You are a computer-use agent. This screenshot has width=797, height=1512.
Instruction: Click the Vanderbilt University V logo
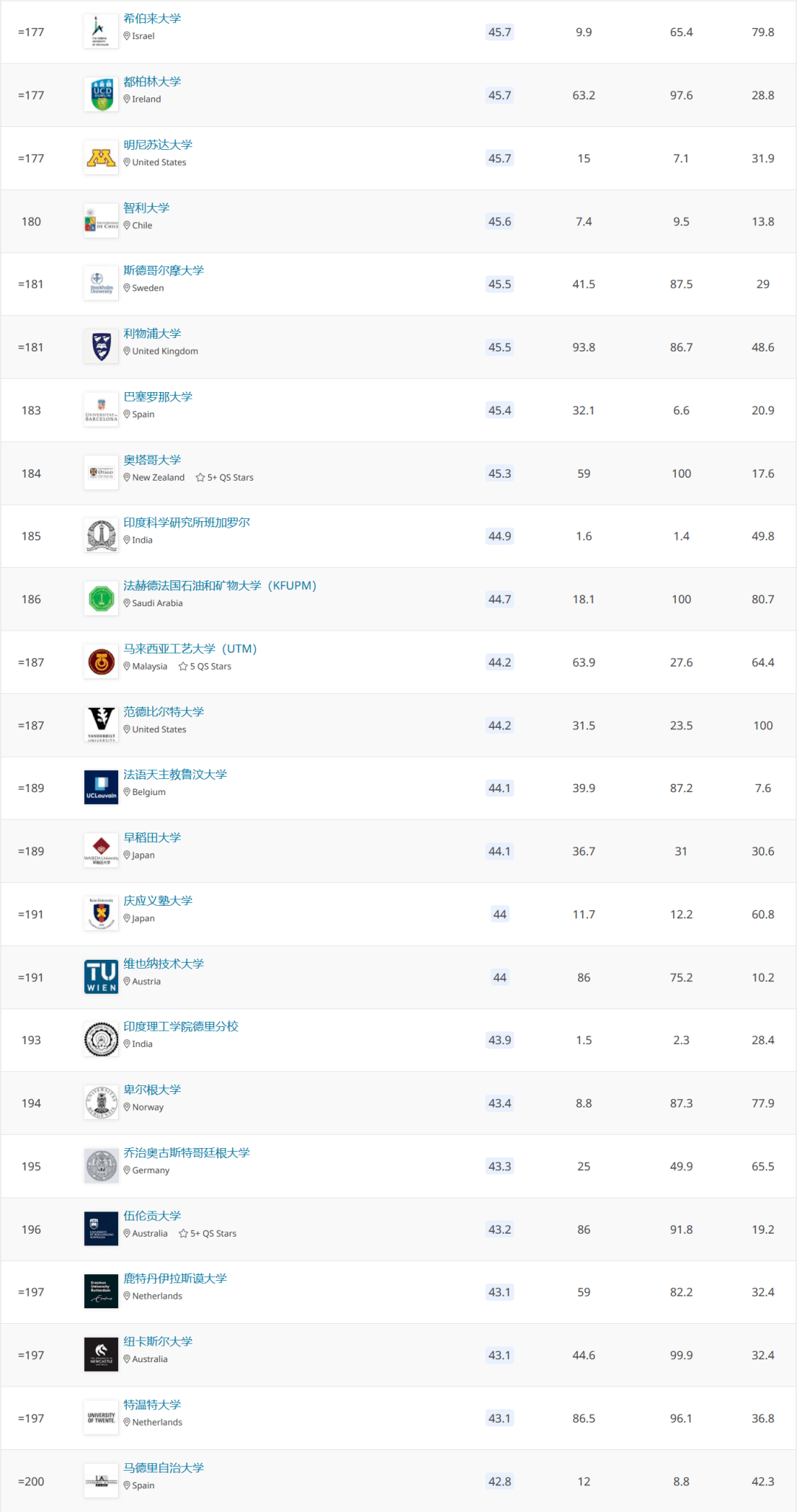(x=101, y=725)
